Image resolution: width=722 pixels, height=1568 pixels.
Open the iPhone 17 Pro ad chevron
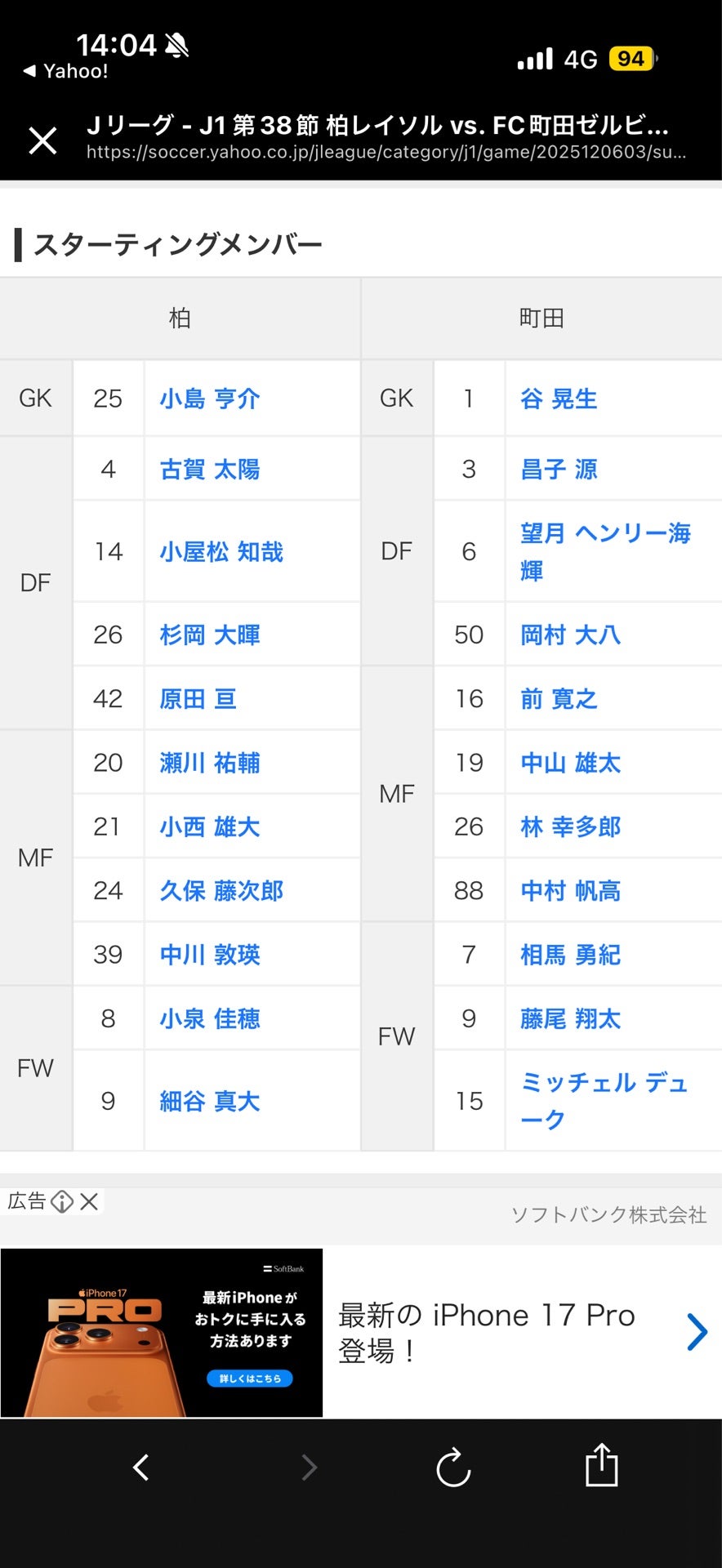pyautogui.click(x=695, y=1332)
